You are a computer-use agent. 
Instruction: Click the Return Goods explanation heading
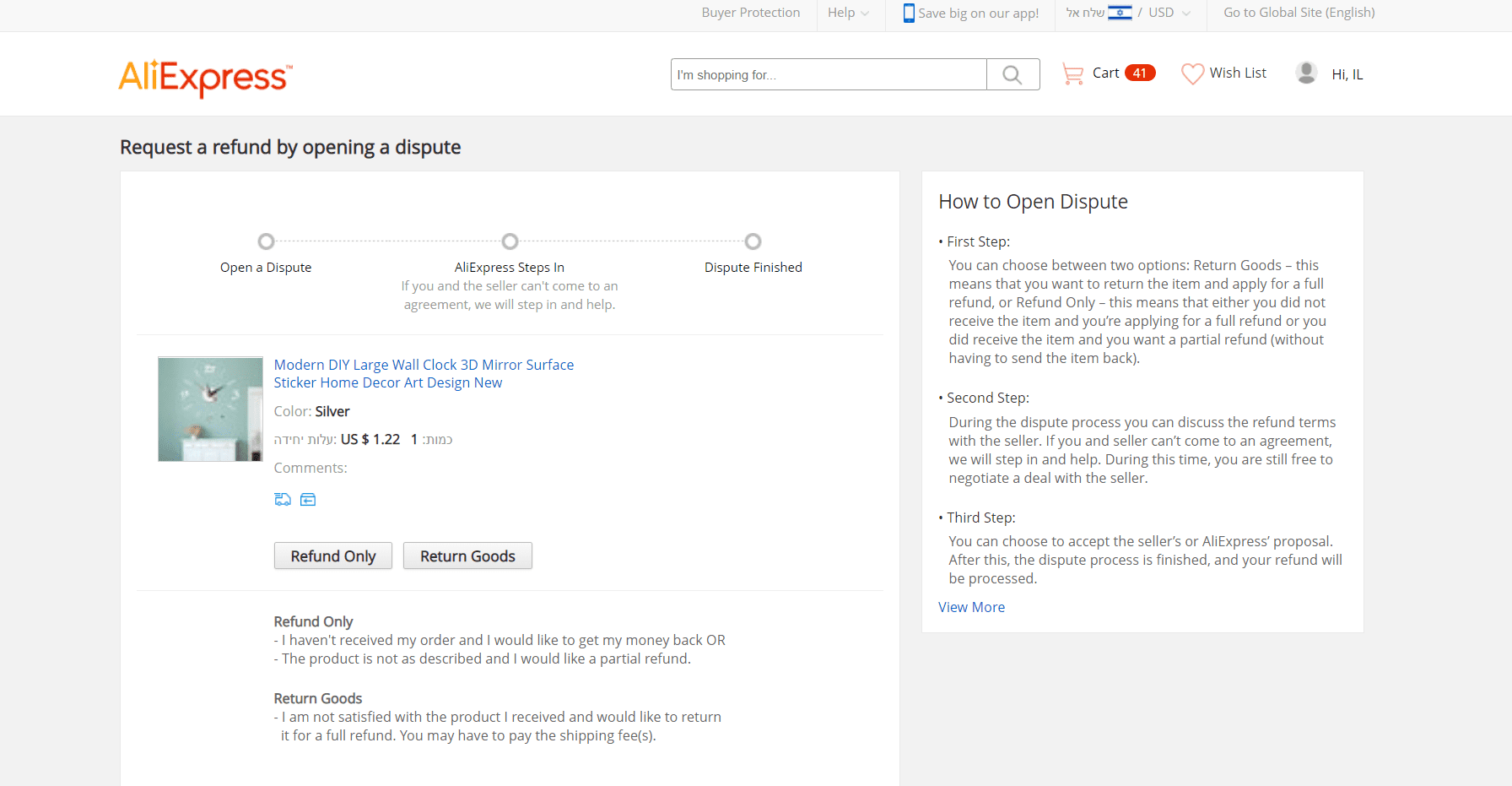coord(318,698)
